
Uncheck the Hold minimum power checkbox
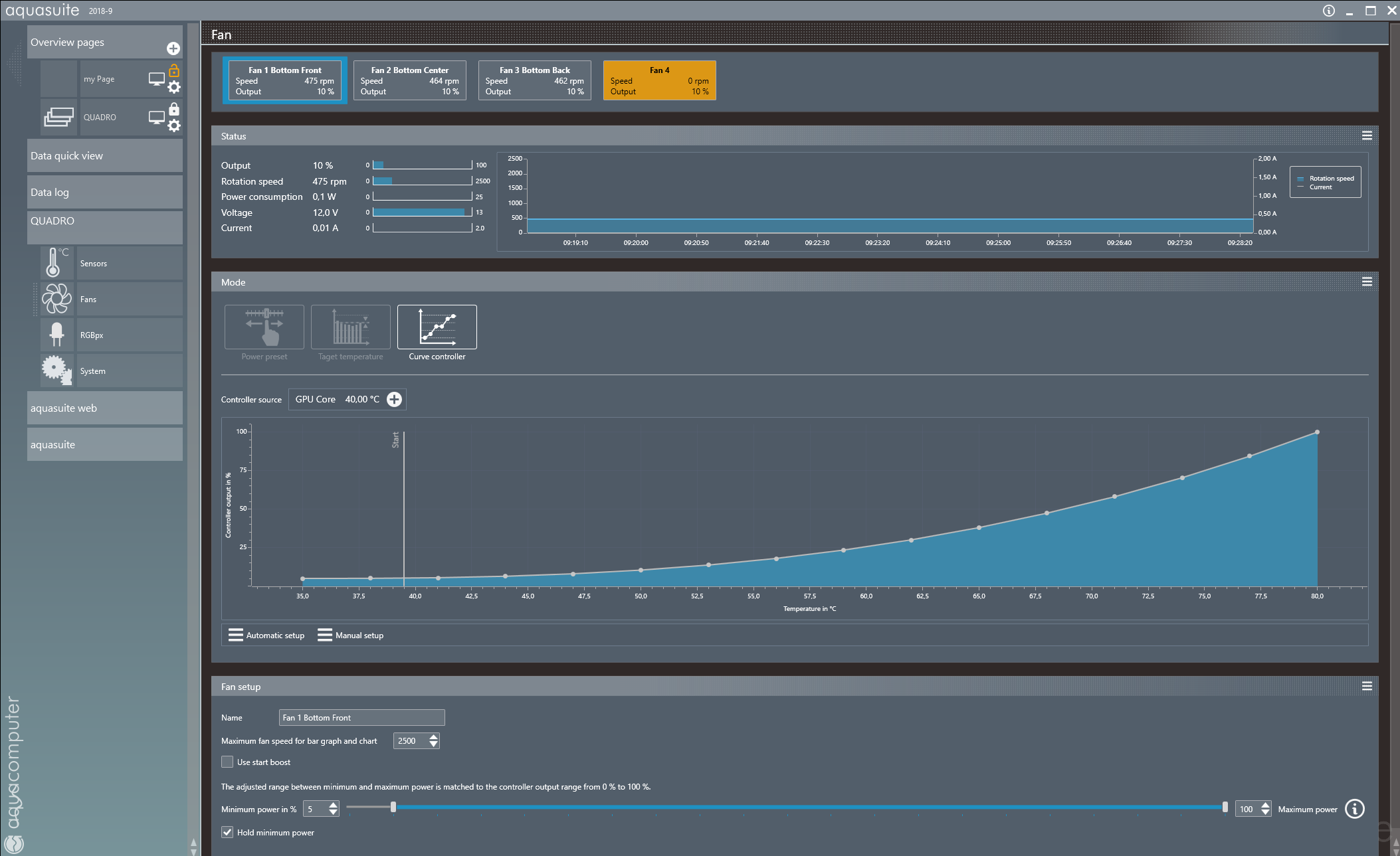(227, 832)
